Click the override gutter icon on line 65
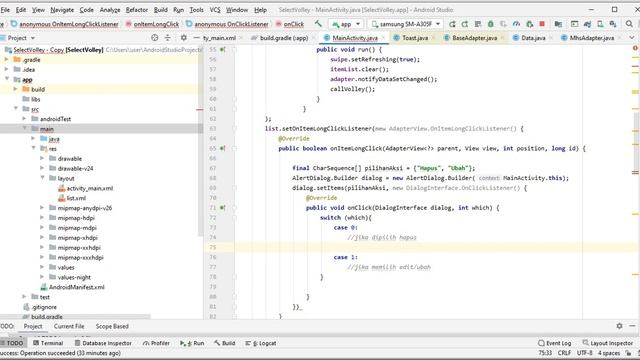The width and height of the screenshot is (640, 360). 222,149
